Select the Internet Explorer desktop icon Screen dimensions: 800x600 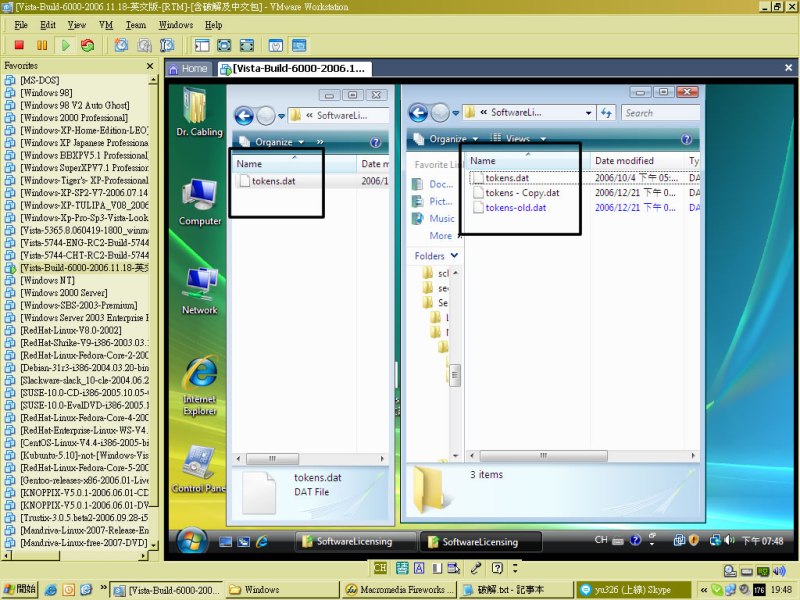tap(199, 385)
